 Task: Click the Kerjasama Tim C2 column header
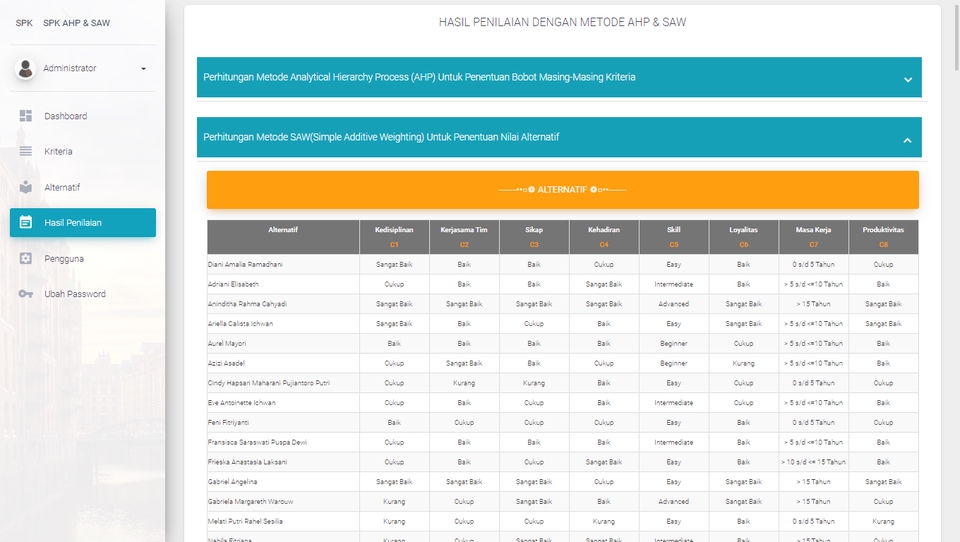pos(464,237)
